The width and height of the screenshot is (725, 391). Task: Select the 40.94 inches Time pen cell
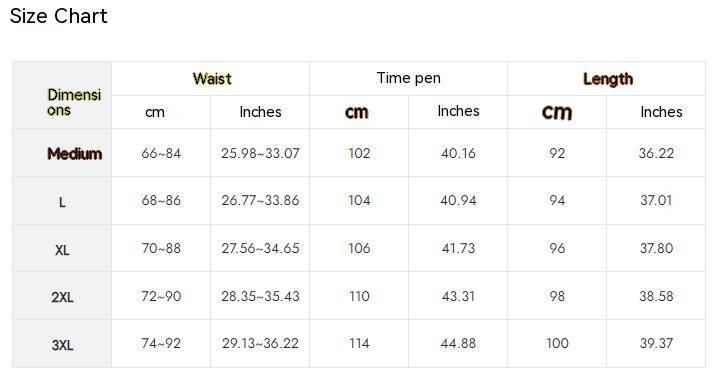[x=458, y=200]
